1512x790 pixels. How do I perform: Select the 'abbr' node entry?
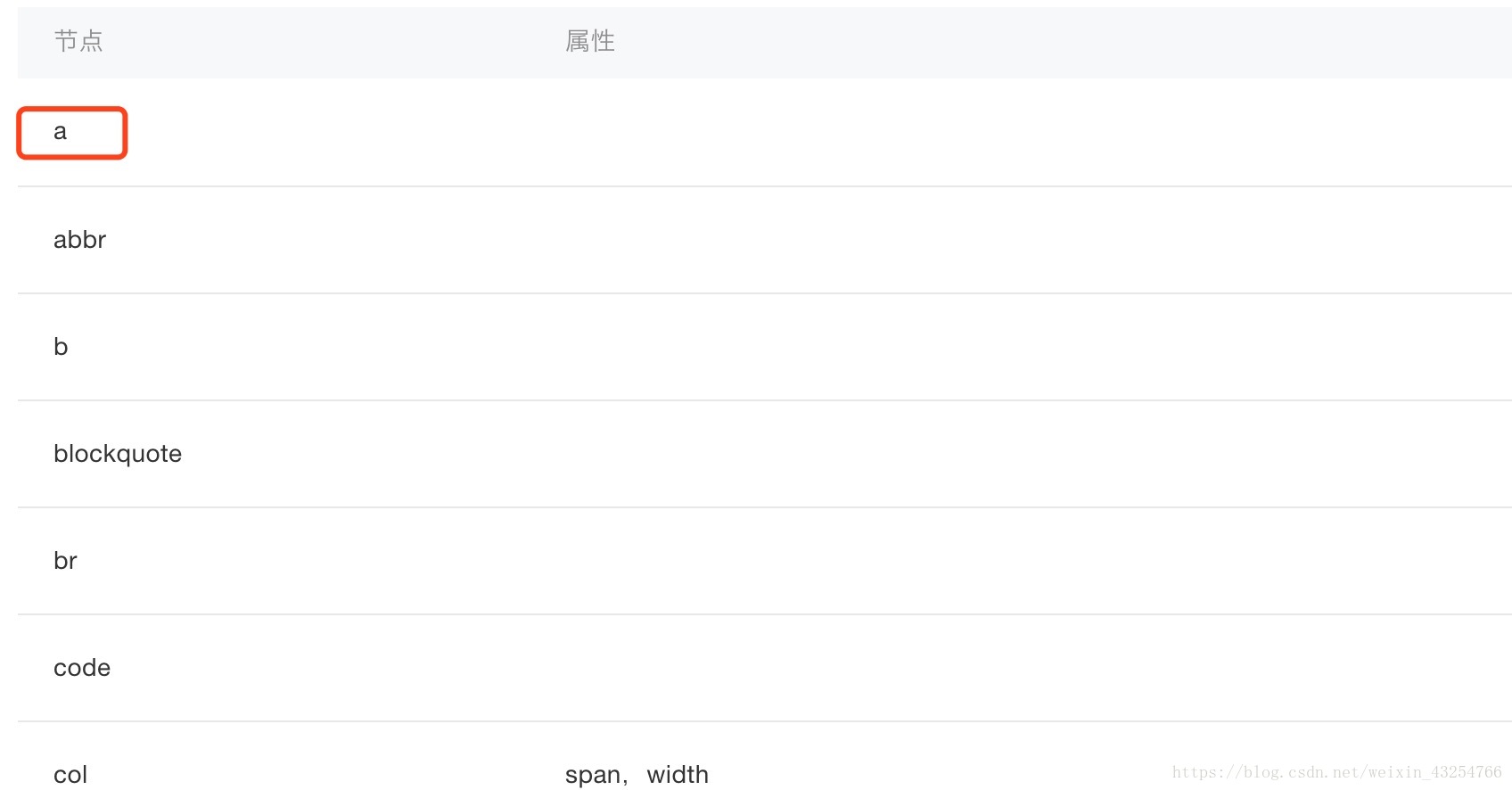[x=79, y=240]
